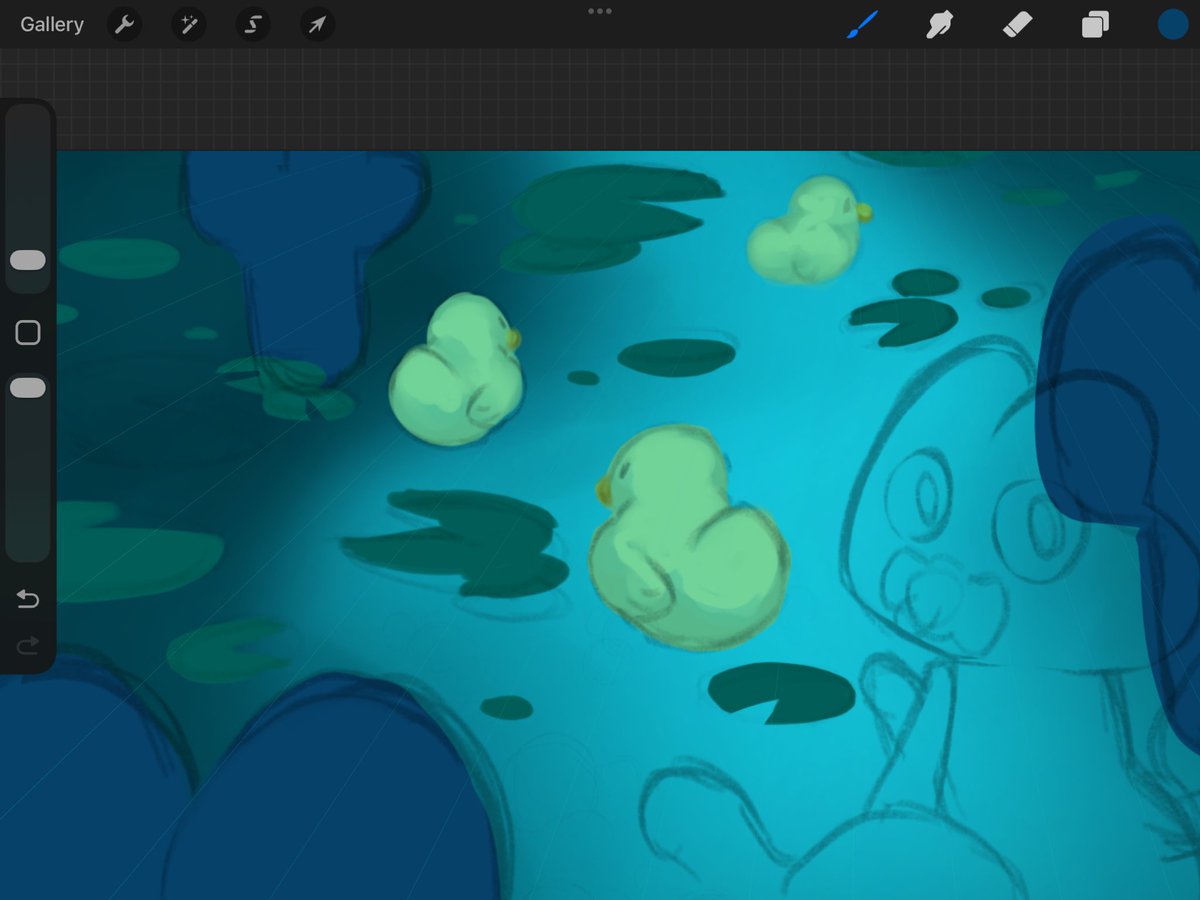Open the Brush Library via the brush icon
1200x900 pixels.
(863, 24)
